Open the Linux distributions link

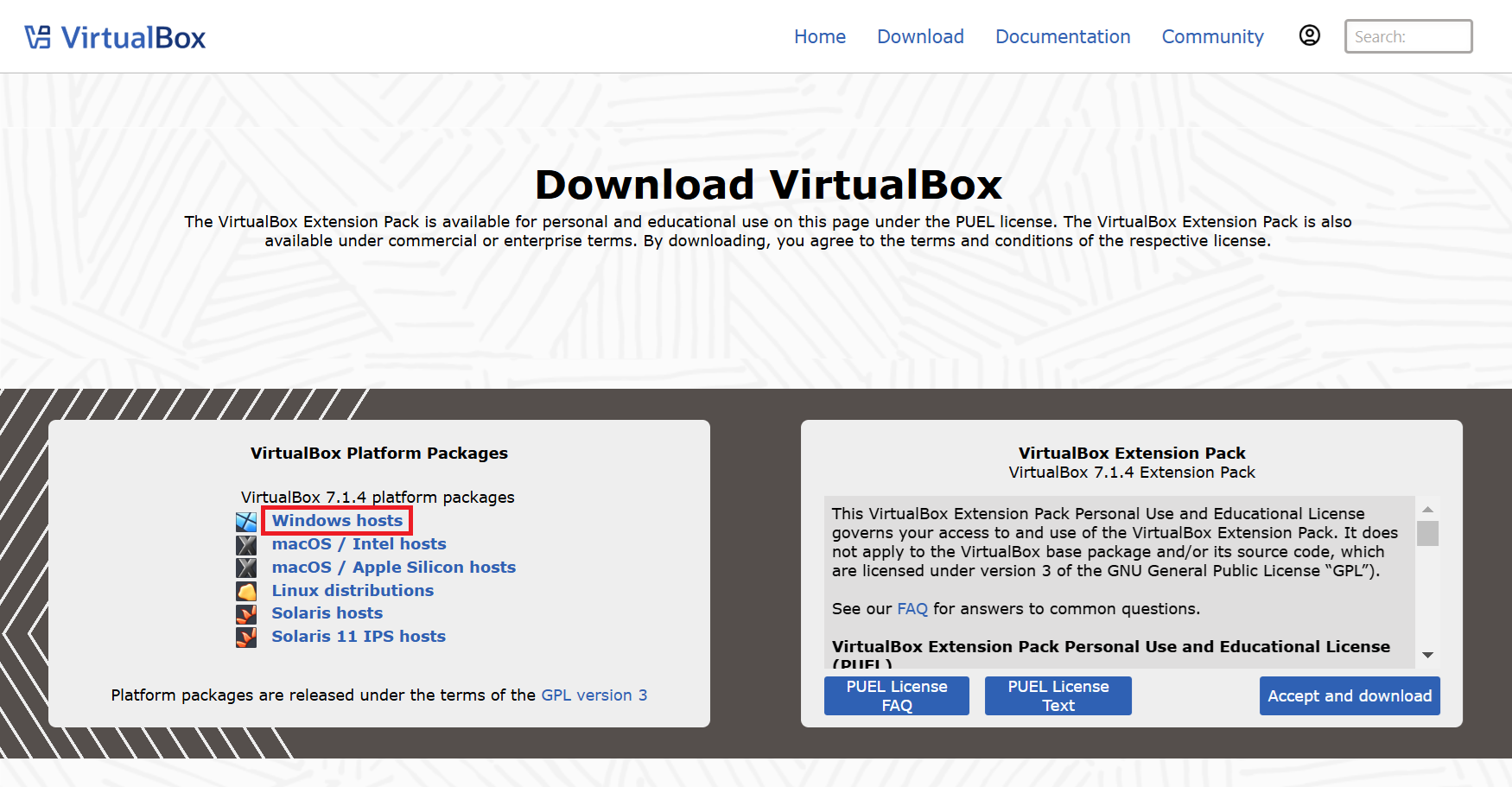[x=353, y=590]
